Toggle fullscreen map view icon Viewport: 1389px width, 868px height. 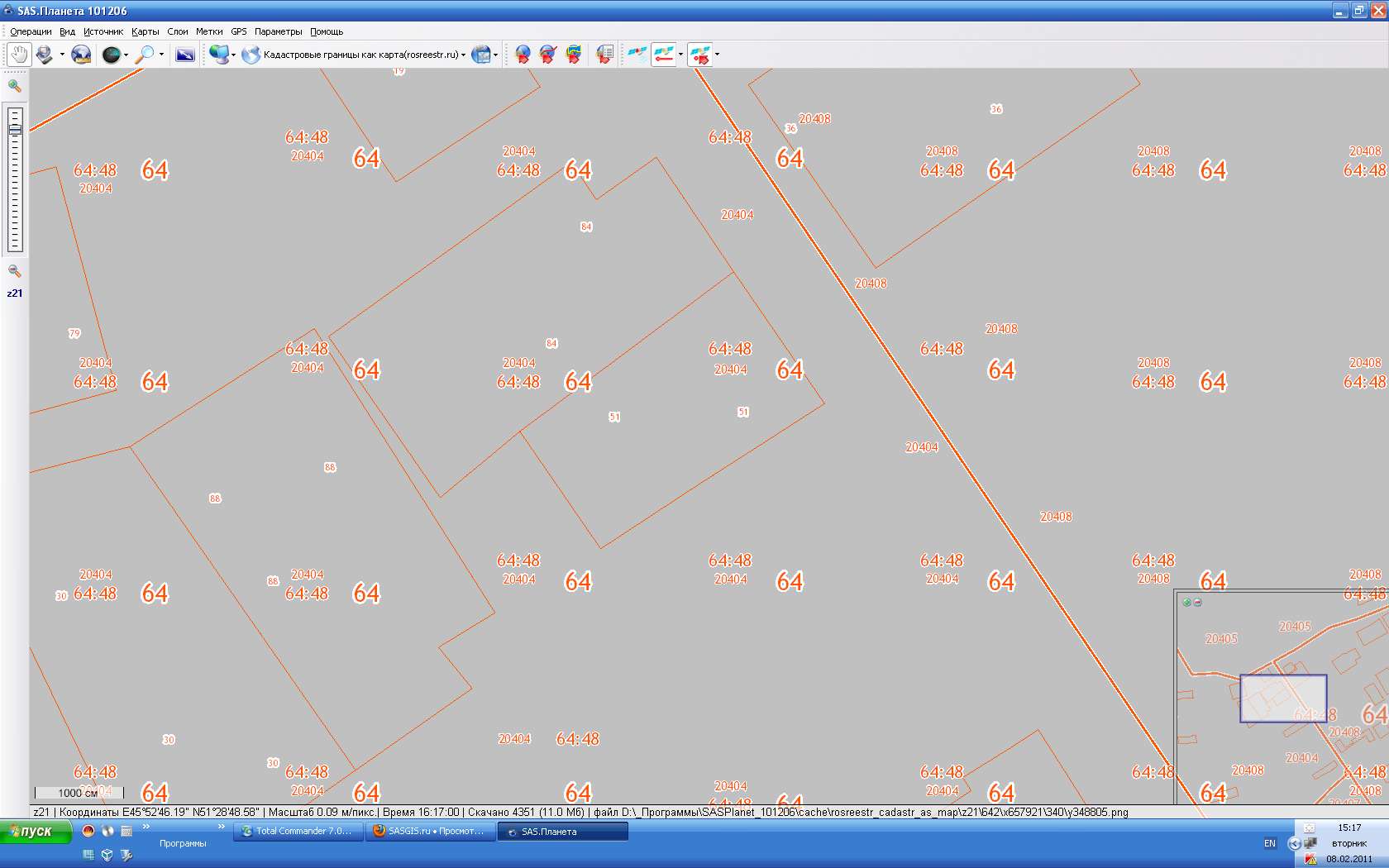185,55
